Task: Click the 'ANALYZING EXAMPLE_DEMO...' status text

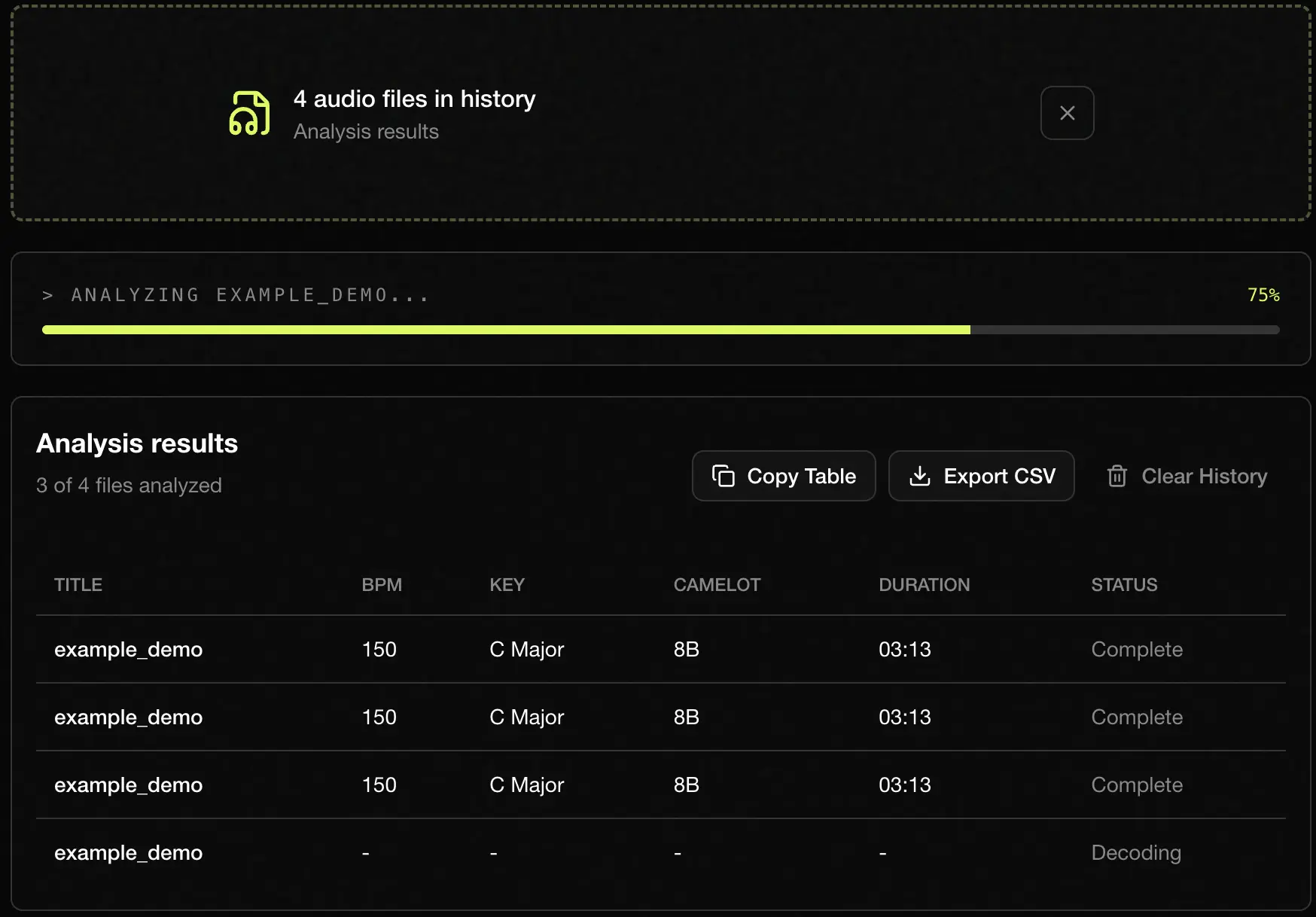Action: pos(250,295)
